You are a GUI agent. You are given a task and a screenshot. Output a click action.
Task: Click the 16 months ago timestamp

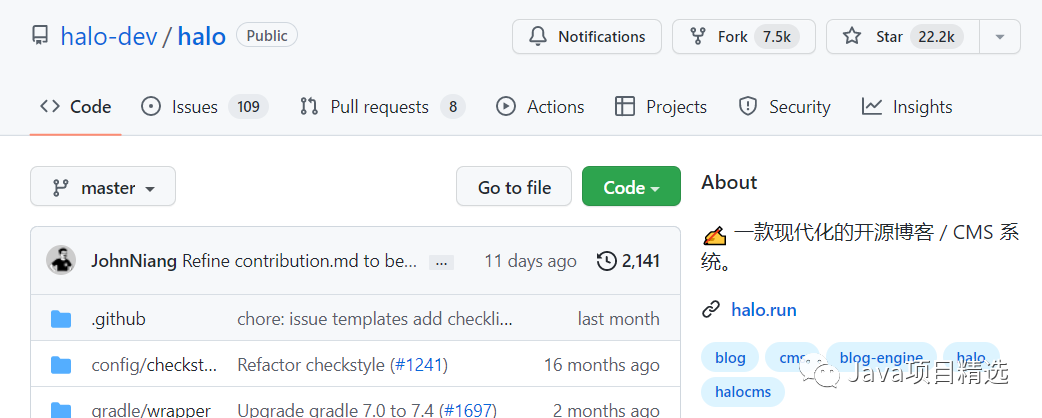tap(602, 365)
